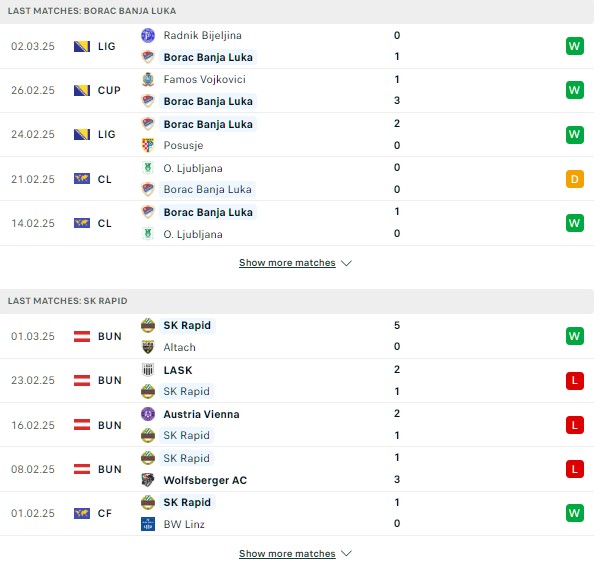Viewport: 598px width, 567px height.
Task: Select the Radnik Bijeljina team name
Action: 203,35
